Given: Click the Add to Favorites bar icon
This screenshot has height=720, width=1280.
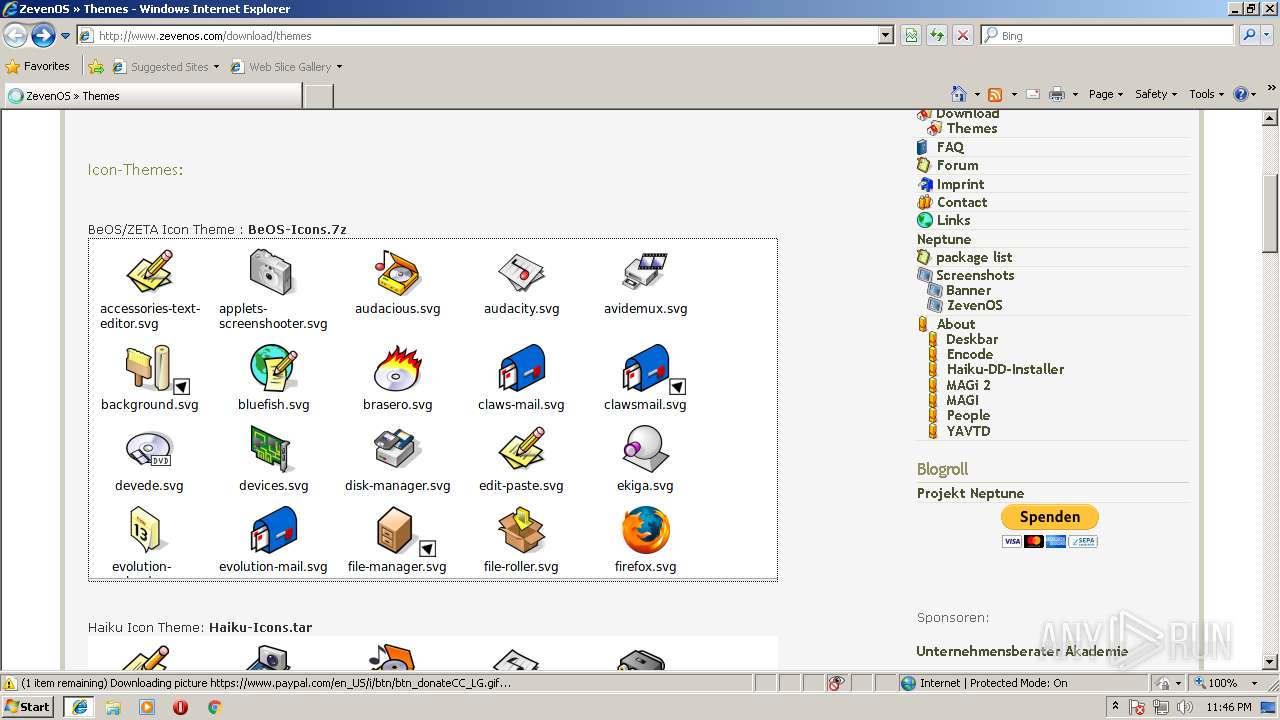Looking at the screenshot, I should click(x=96, y=67).
